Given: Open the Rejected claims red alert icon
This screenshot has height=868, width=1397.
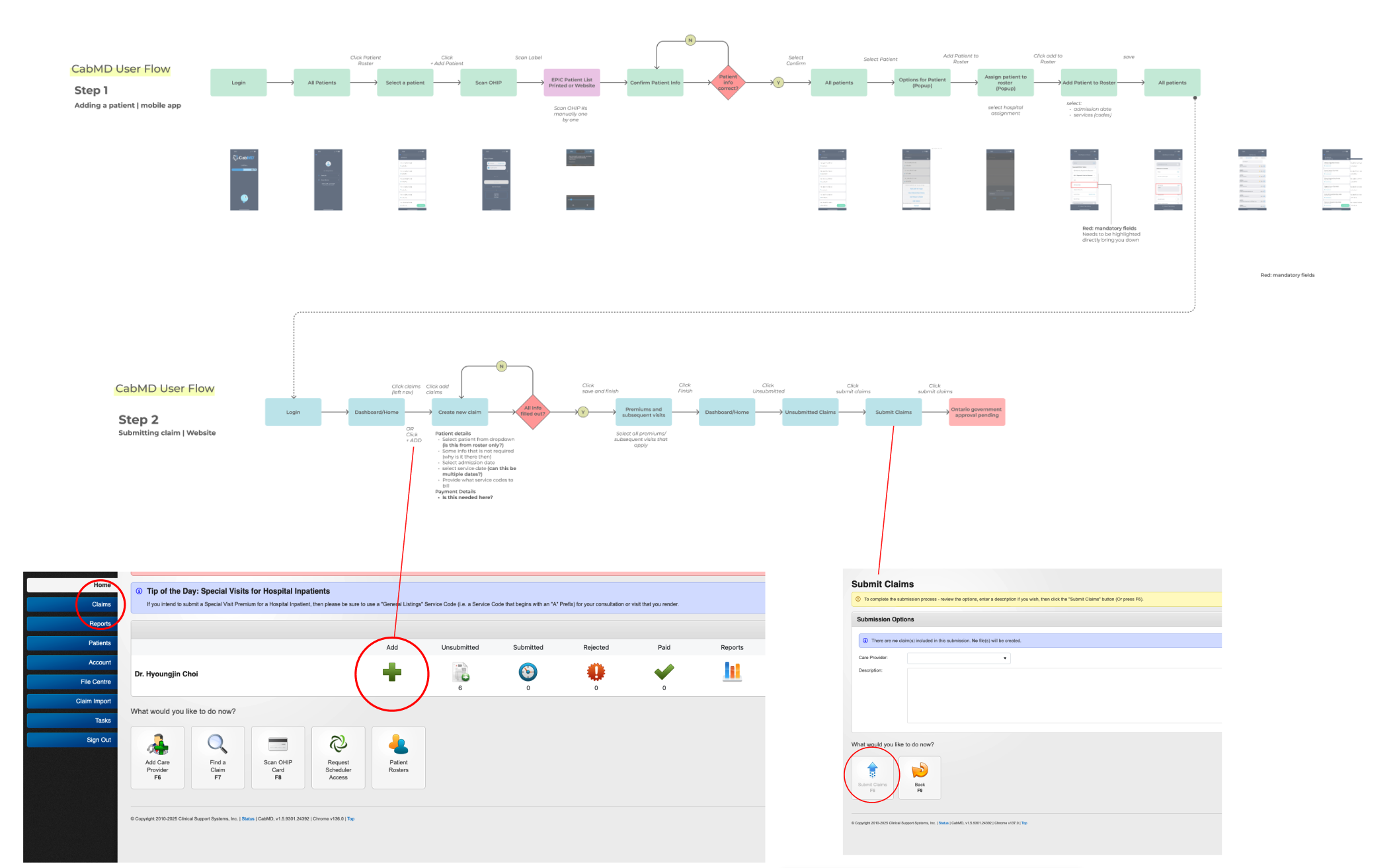Looking at the screenshot, I should (596, 672).
